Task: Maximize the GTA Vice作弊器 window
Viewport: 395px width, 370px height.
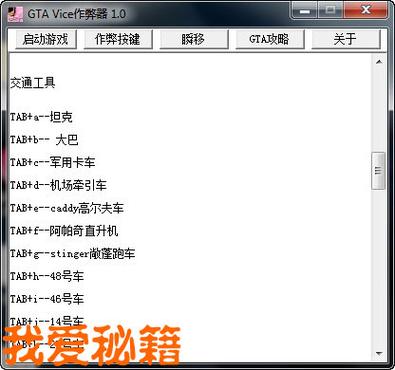Action: click(x=330, y=11)
